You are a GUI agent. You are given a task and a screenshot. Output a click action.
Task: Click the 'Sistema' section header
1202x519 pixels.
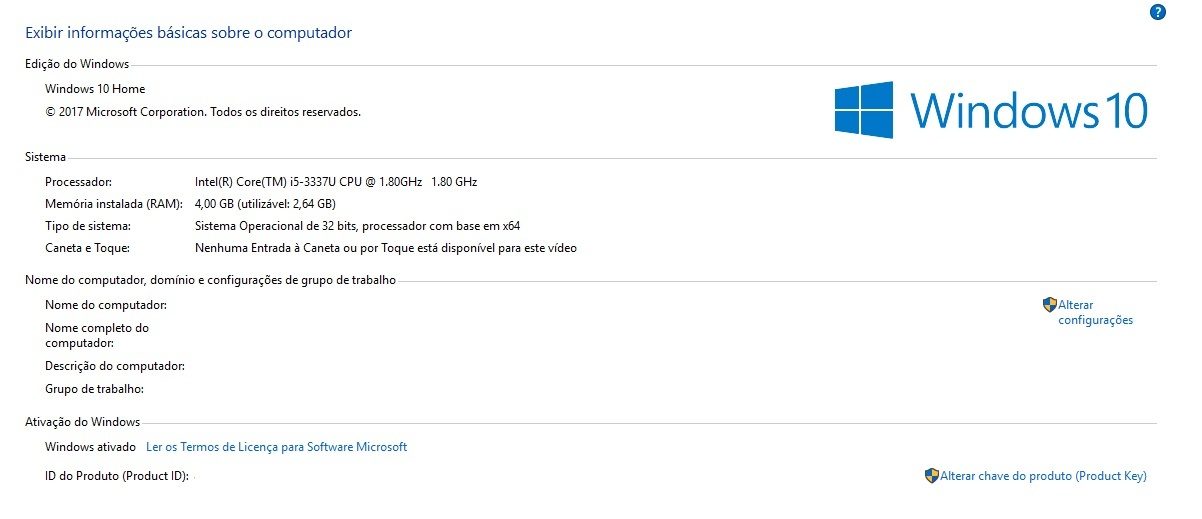coord(45,157)
